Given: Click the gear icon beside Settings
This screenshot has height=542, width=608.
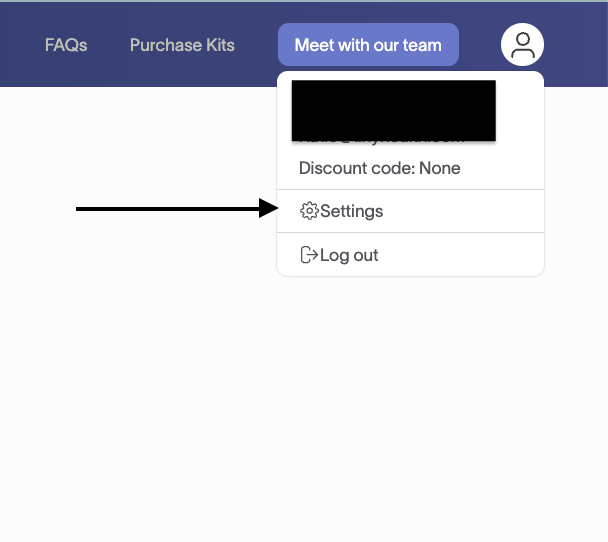Looking at the screenshot, I should 309,211.
